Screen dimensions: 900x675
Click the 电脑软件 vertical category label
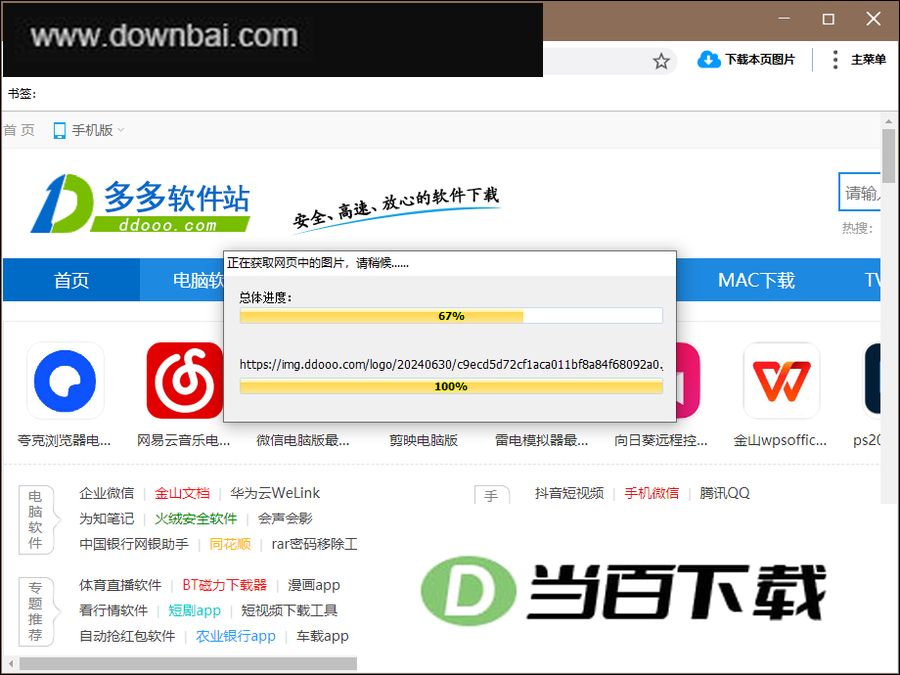pyautogui.click(x=36, y=519)
